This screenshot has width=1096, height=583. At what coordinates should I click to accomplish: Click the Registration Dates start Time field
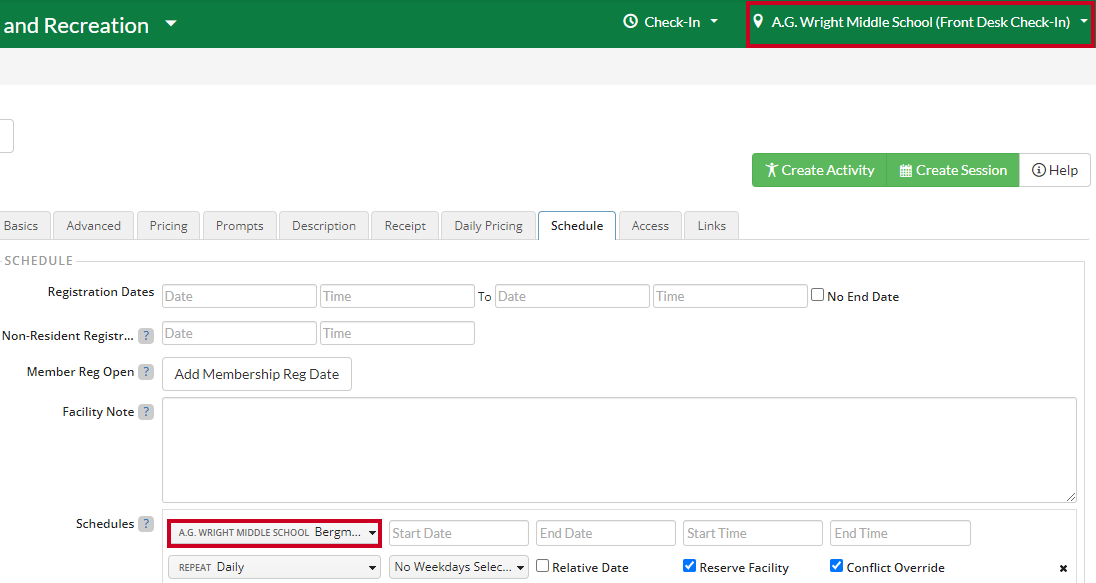click(x=397, y=296)
